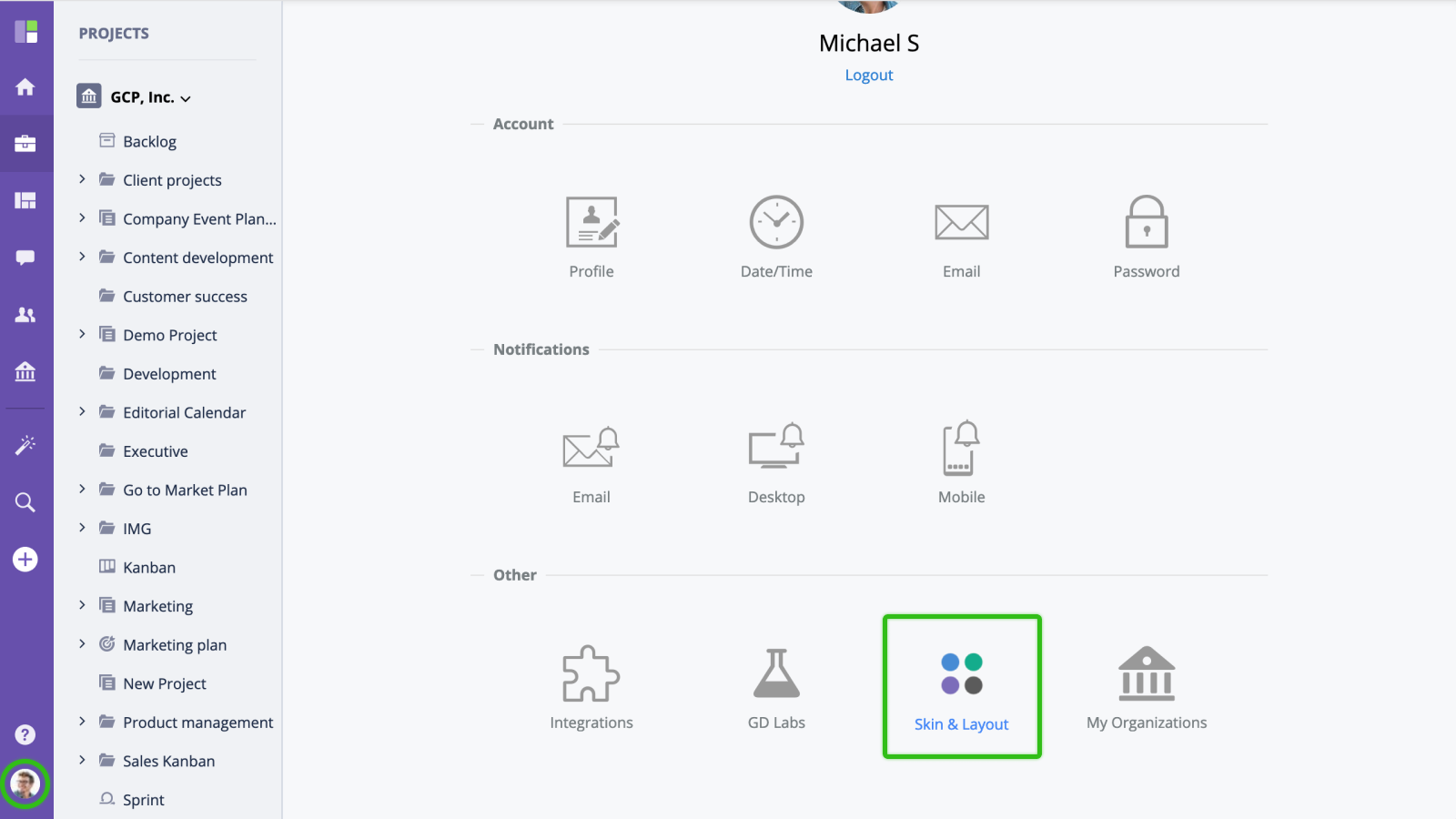1456x819 pixels.
Task: Open Mobile notifications settings
Action: click(x=962, y=463)
